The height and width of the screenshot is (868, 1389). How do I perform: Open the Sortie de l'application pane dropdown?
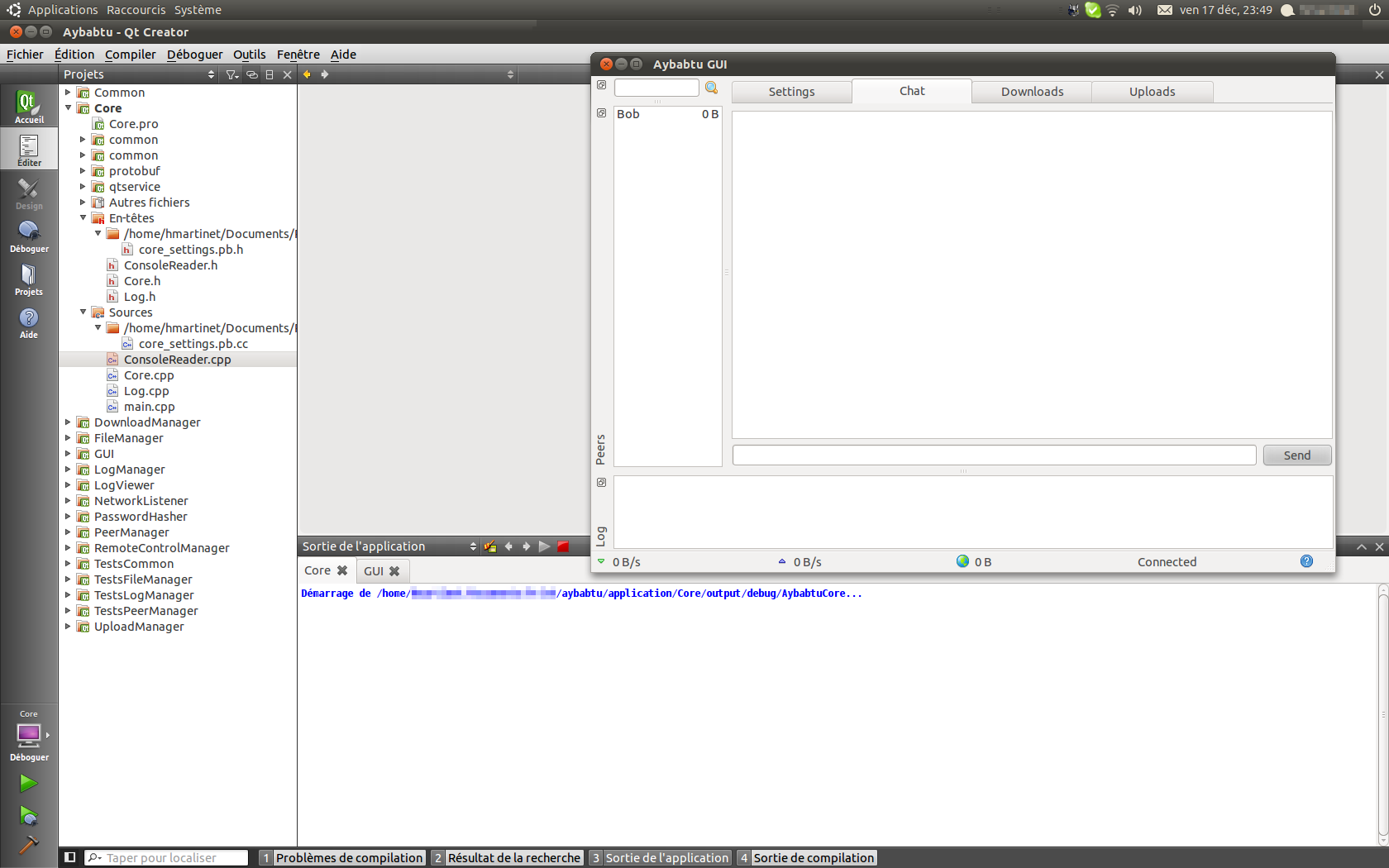click(389, 546)
